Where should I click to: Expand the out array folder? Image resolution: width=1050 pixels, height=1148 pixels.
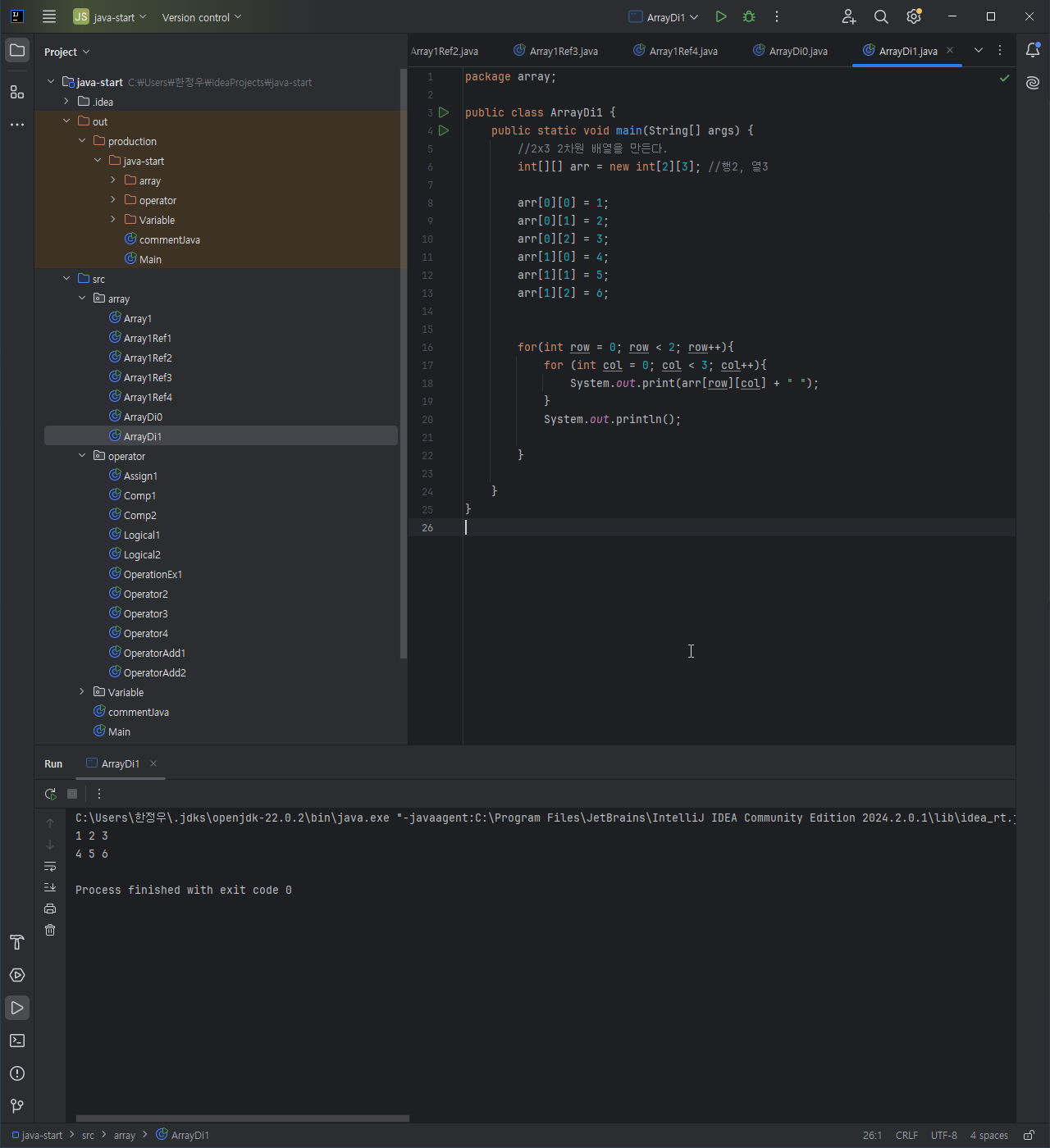coord(113,180)
